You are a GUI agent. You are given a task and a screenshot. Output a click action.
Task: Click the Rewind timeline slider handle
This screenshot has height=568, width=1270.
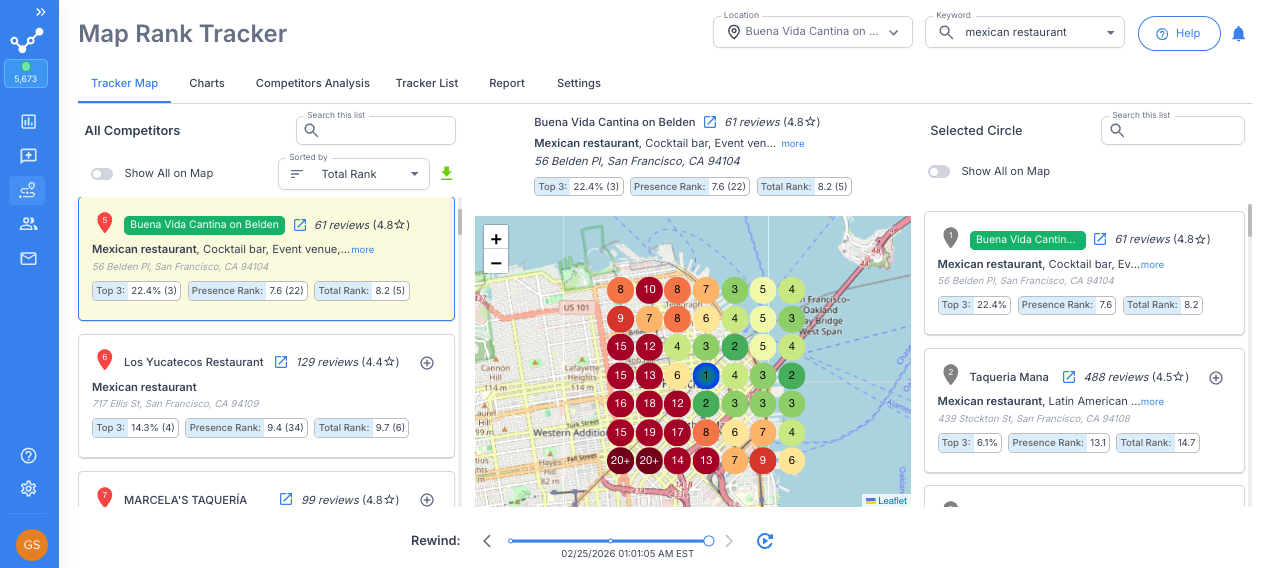point(709,541)
